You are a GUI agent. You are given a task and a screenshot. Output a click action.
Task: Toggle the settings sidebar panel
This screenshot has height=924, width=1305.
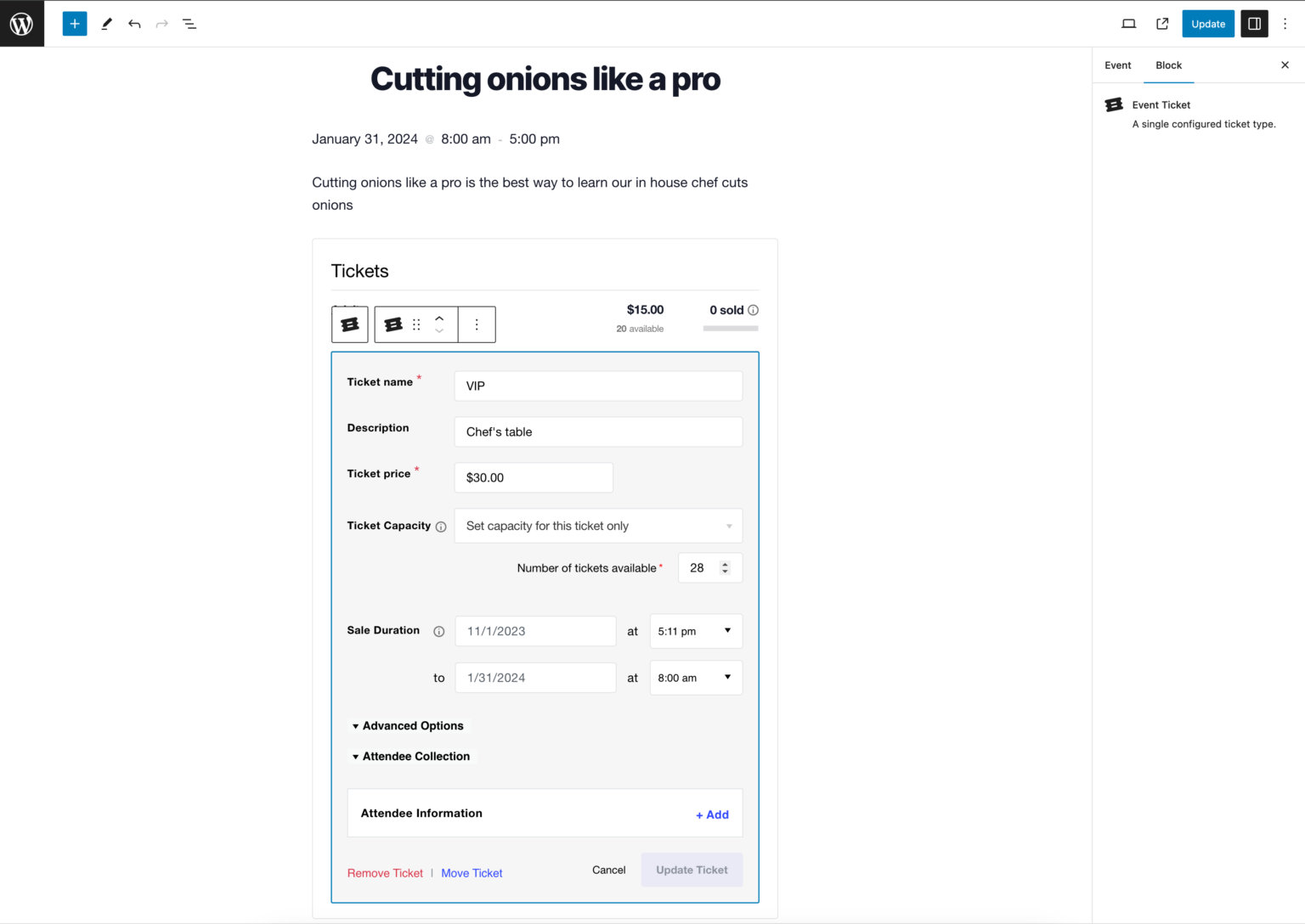(1254, 24)
